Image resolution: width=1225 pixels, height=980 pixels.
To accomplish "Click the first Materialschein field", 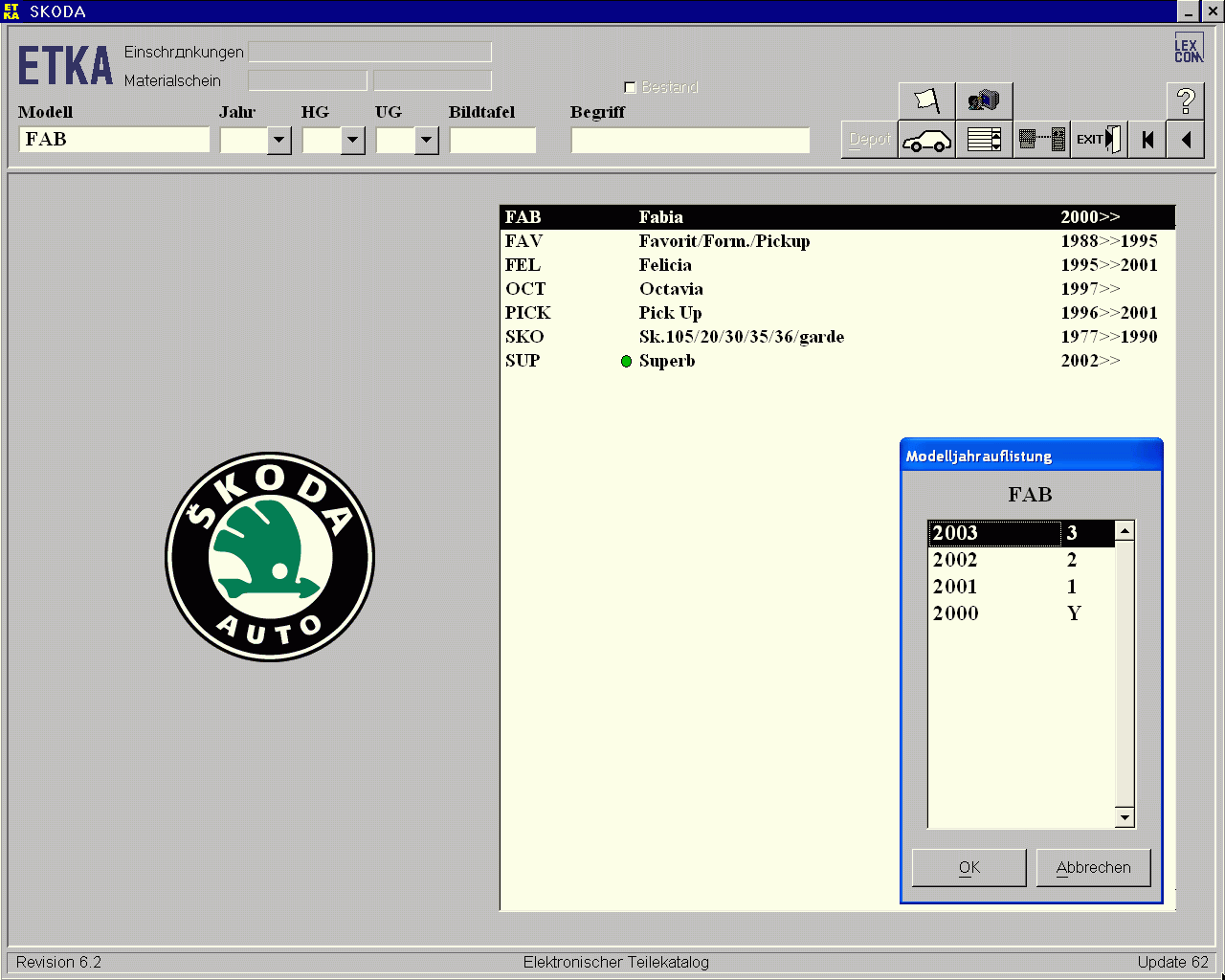I will click(307, 80).
